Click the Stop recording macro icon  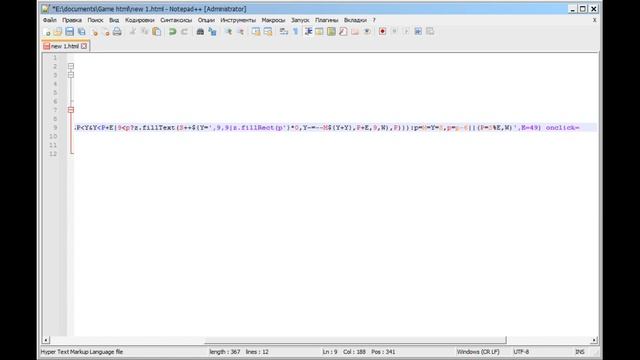point(394,31)
